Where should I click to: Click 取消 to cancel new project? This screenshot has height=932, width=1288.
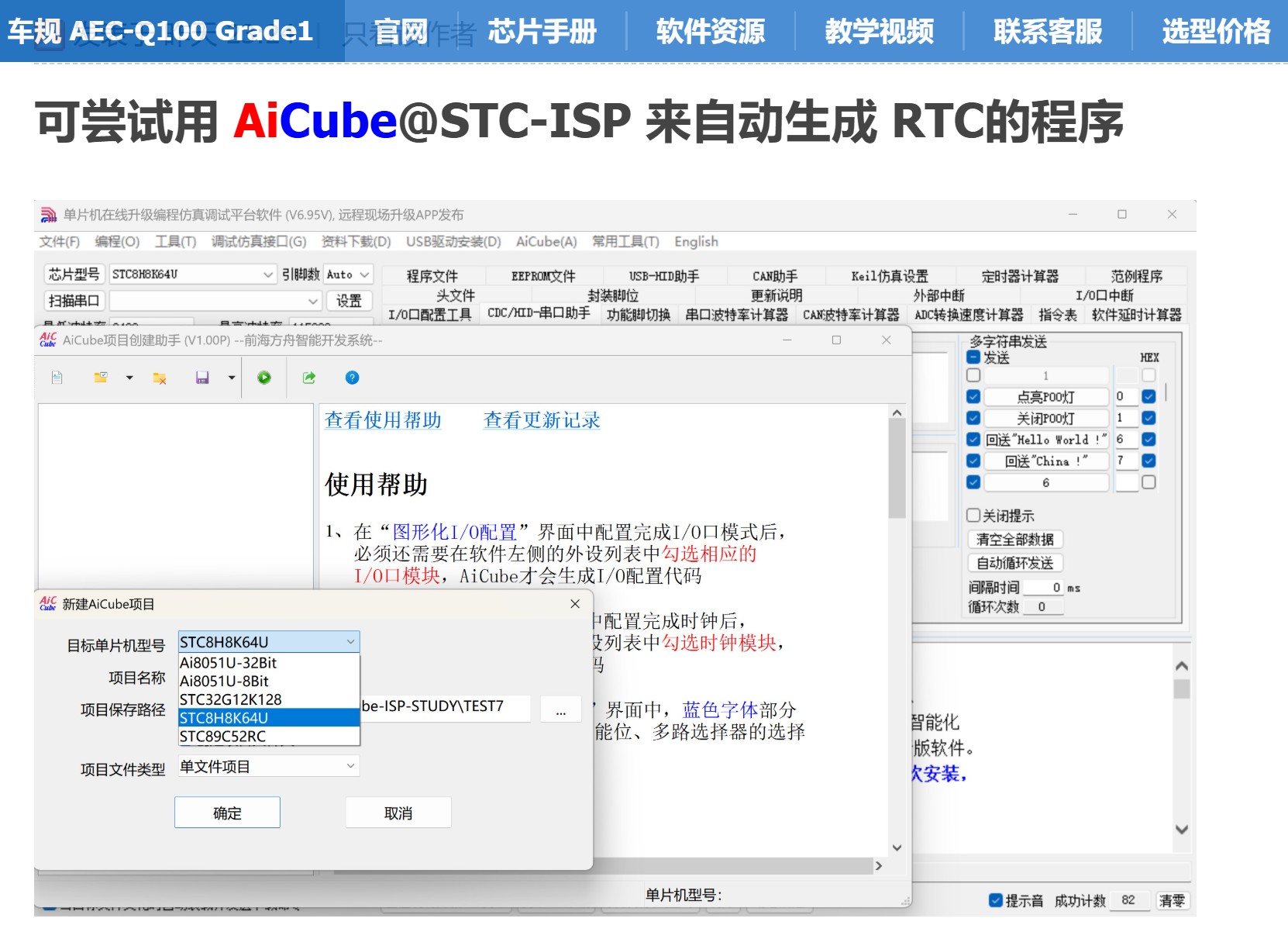[398, 813]
